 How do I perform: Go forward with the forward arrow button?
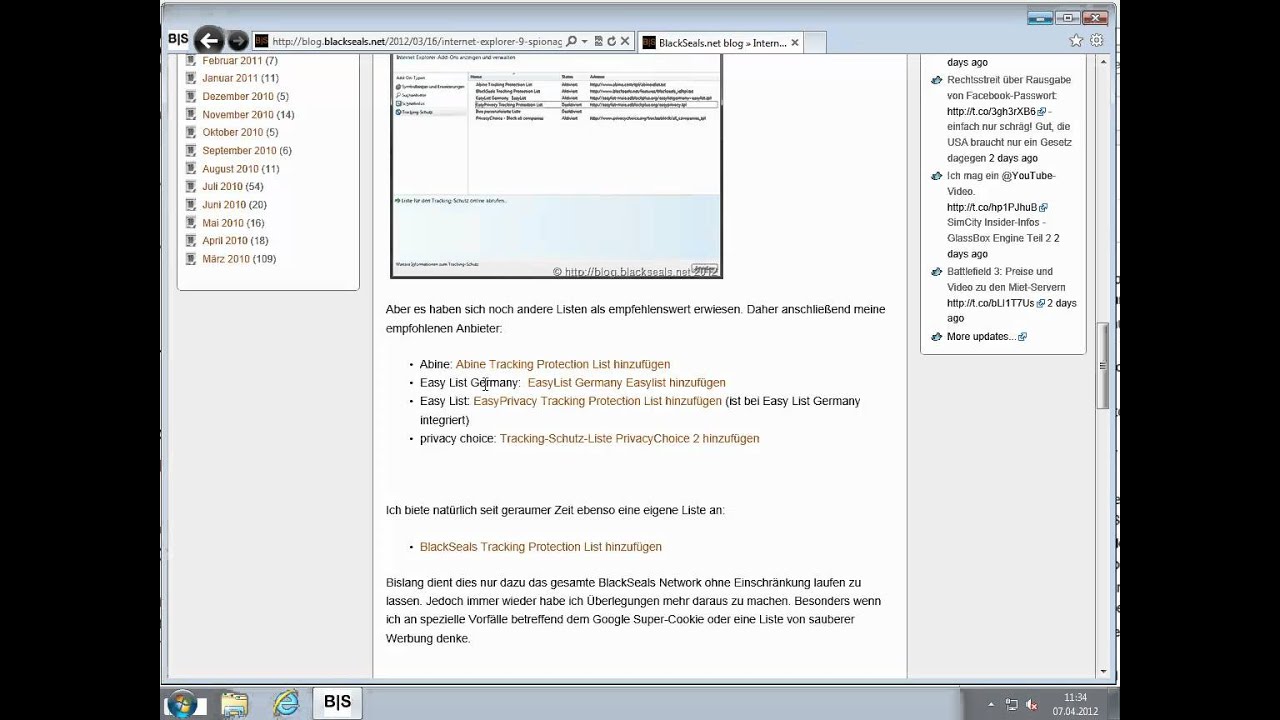[237, 41]
